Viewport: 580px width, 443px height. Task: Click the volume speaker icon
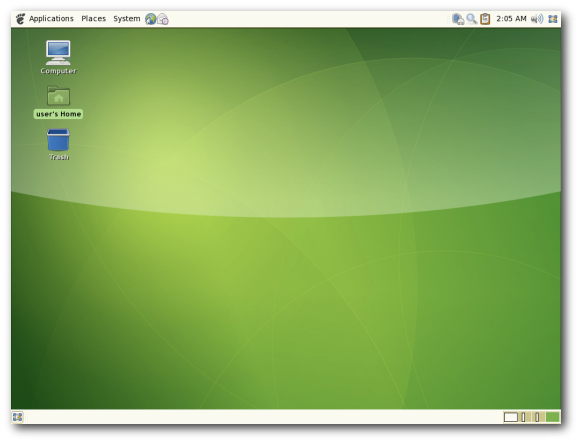coord(537,19)
